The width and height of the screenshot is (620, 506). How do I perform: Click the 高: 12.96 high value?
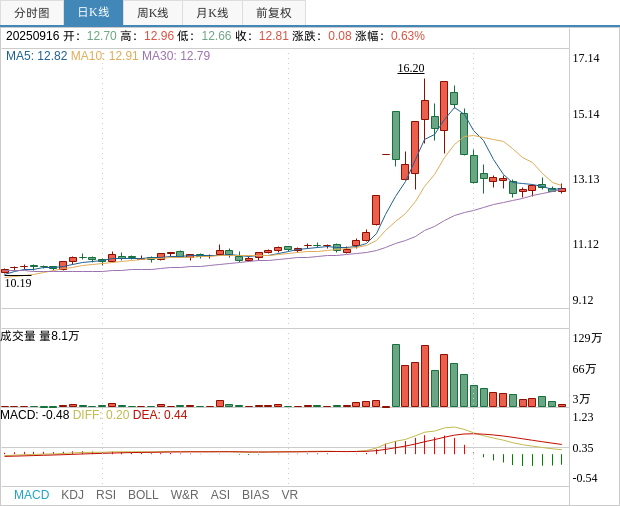tap(147, 36)
